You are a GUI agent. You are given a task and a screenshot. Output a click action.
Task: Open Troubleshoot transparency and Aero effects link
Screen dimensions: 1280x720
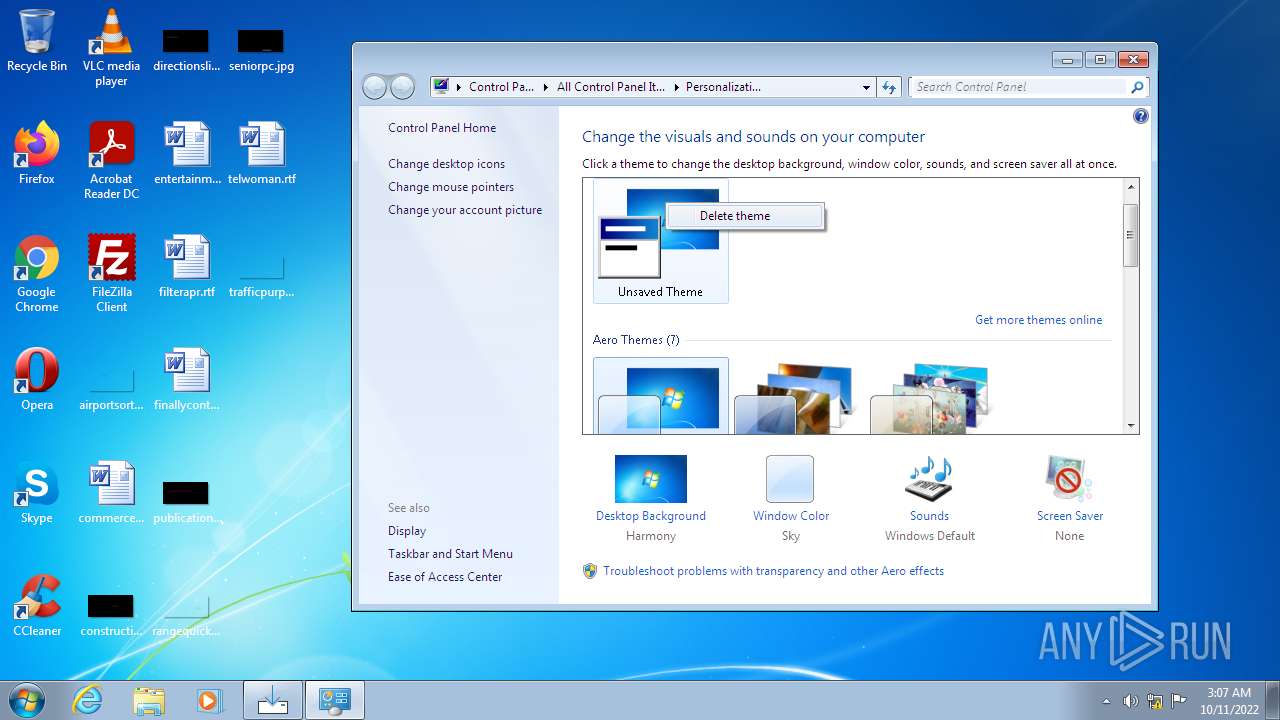773,571
